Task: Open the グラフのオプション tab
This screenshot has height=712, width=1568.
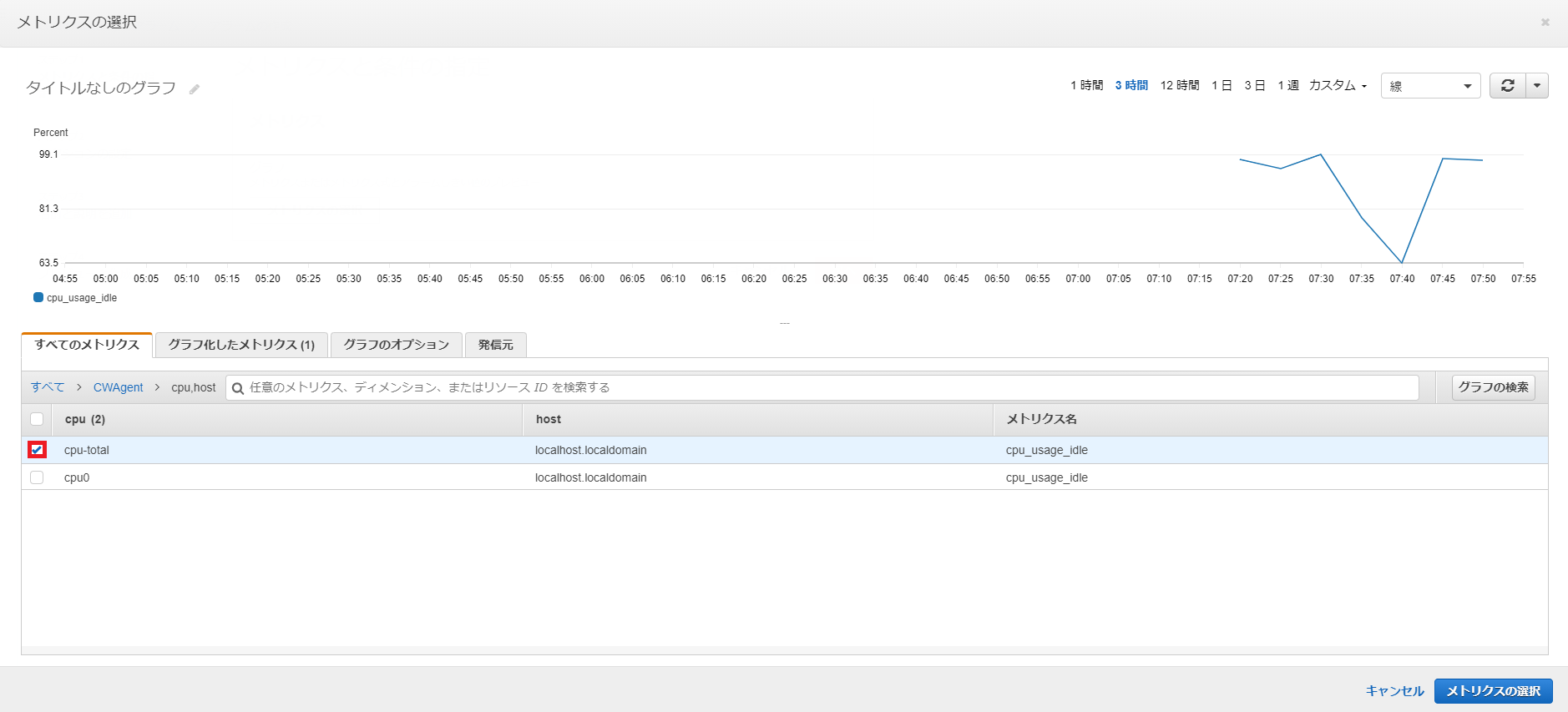Action: coord(397,345)
